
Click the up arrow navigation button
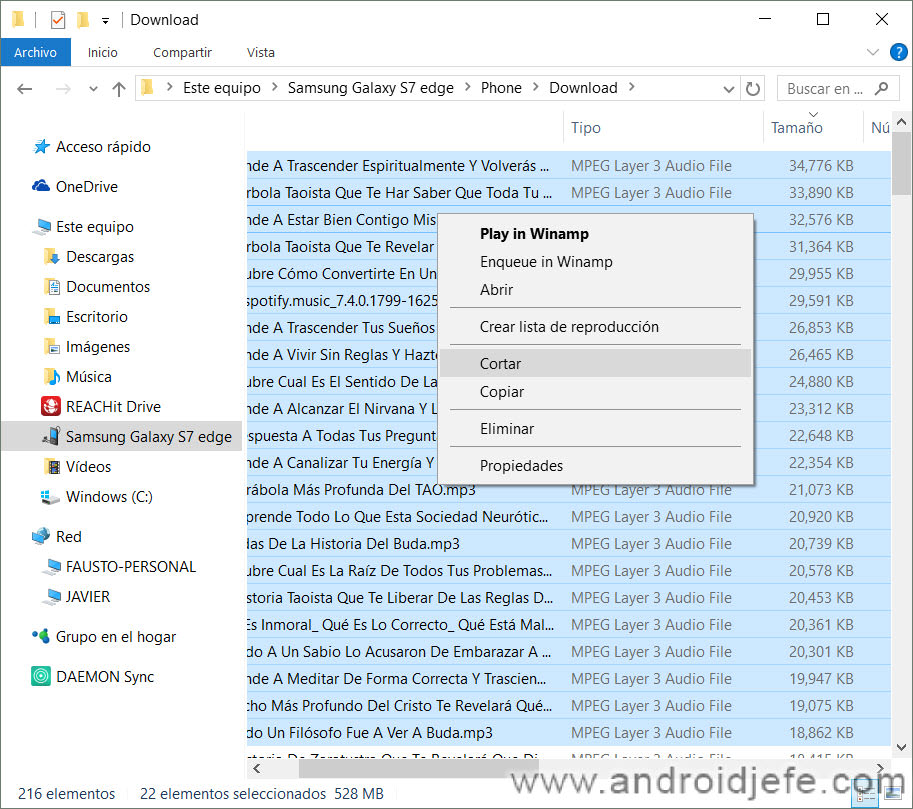pyautogui.click(x=118, y=88)
